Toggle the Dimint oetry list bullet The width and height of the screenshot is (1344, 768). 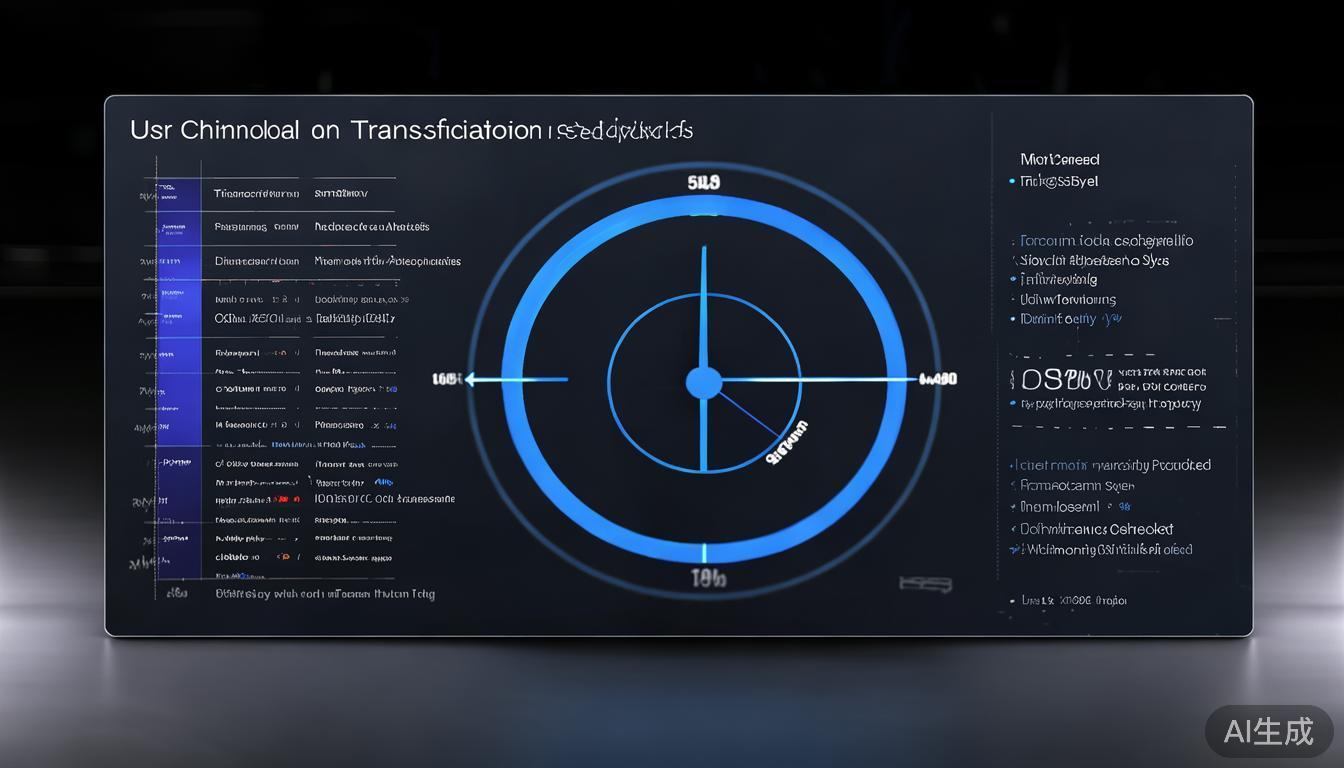(x=1011, y=318)
